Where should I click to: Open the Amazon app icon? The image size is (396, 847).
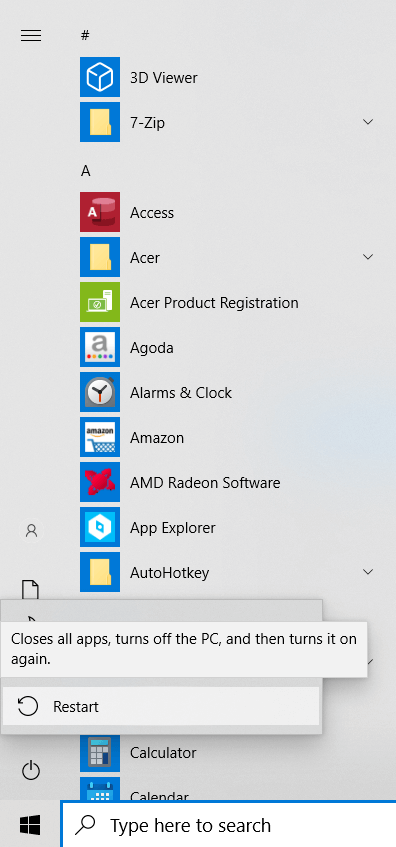100,438
